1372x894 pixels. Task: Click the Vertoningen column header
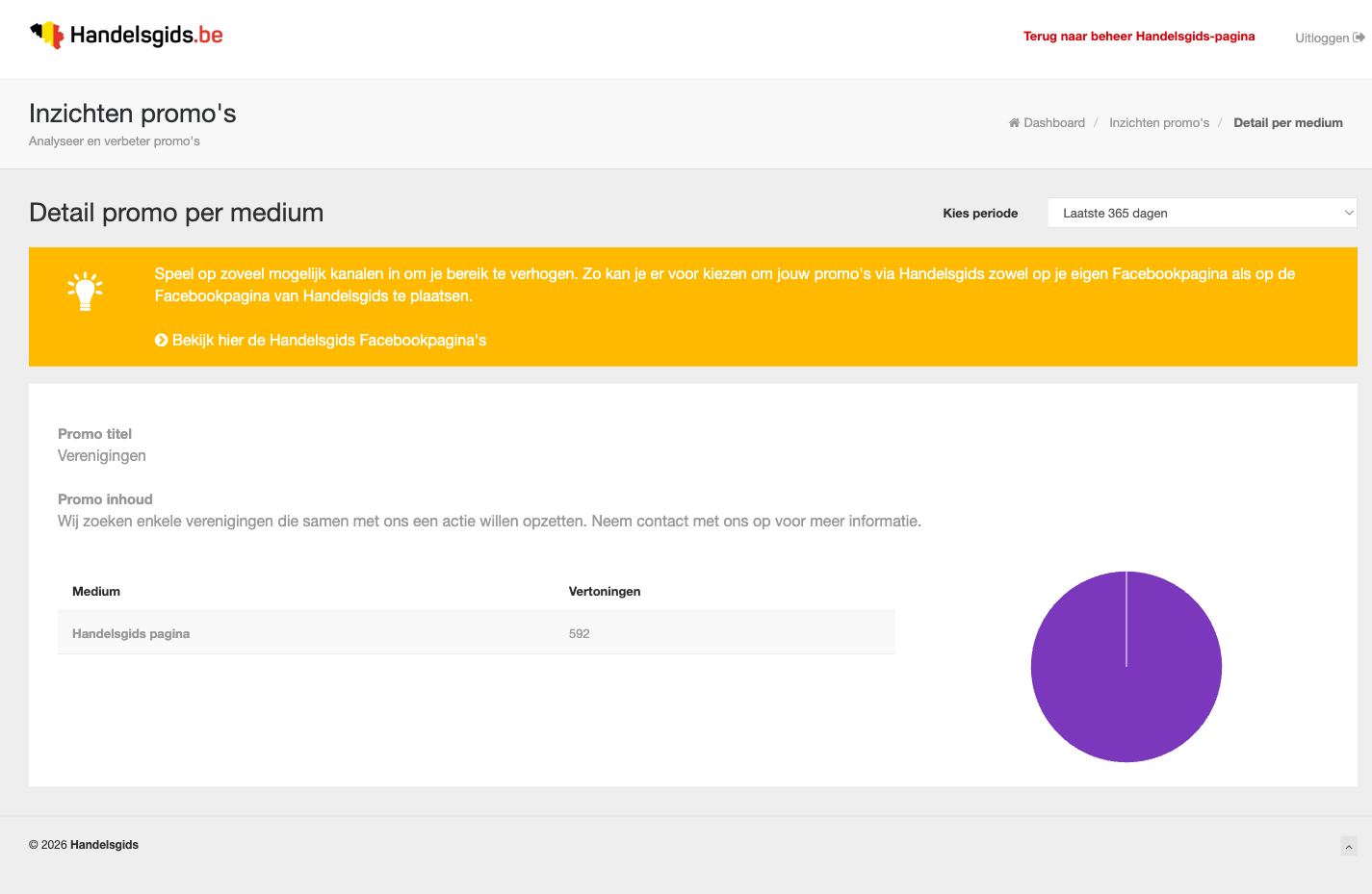point(605,591)
